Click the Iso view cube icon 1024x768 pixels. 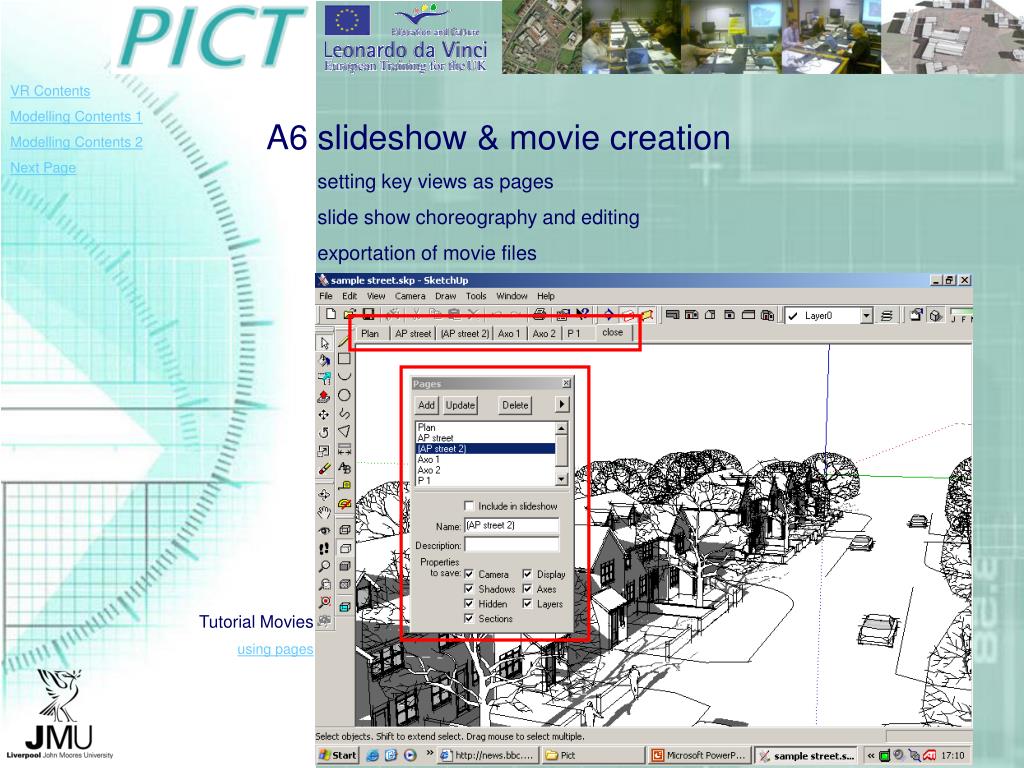point(936,315)
